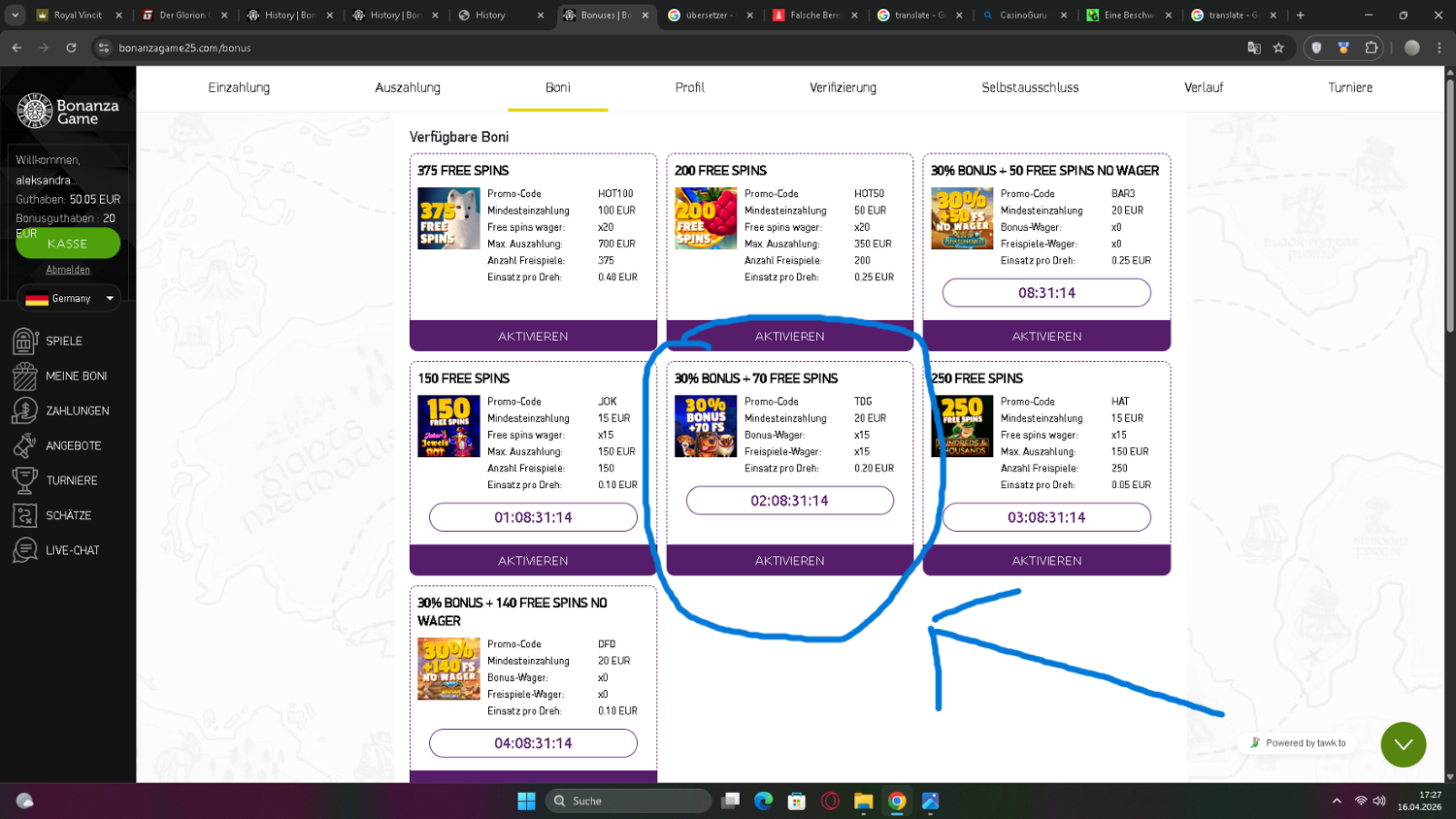Click the 250 Free Spins bonus image
This screenshot has width=1456, height=819.
tap(962, 426)
